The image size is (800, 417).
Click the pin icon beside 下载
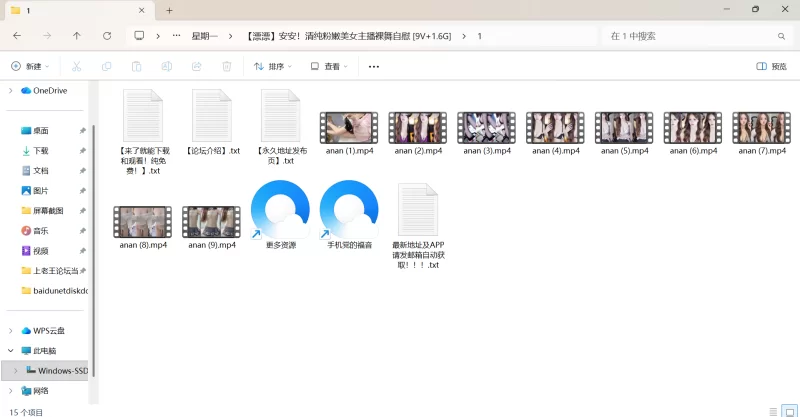pos(82,151)
